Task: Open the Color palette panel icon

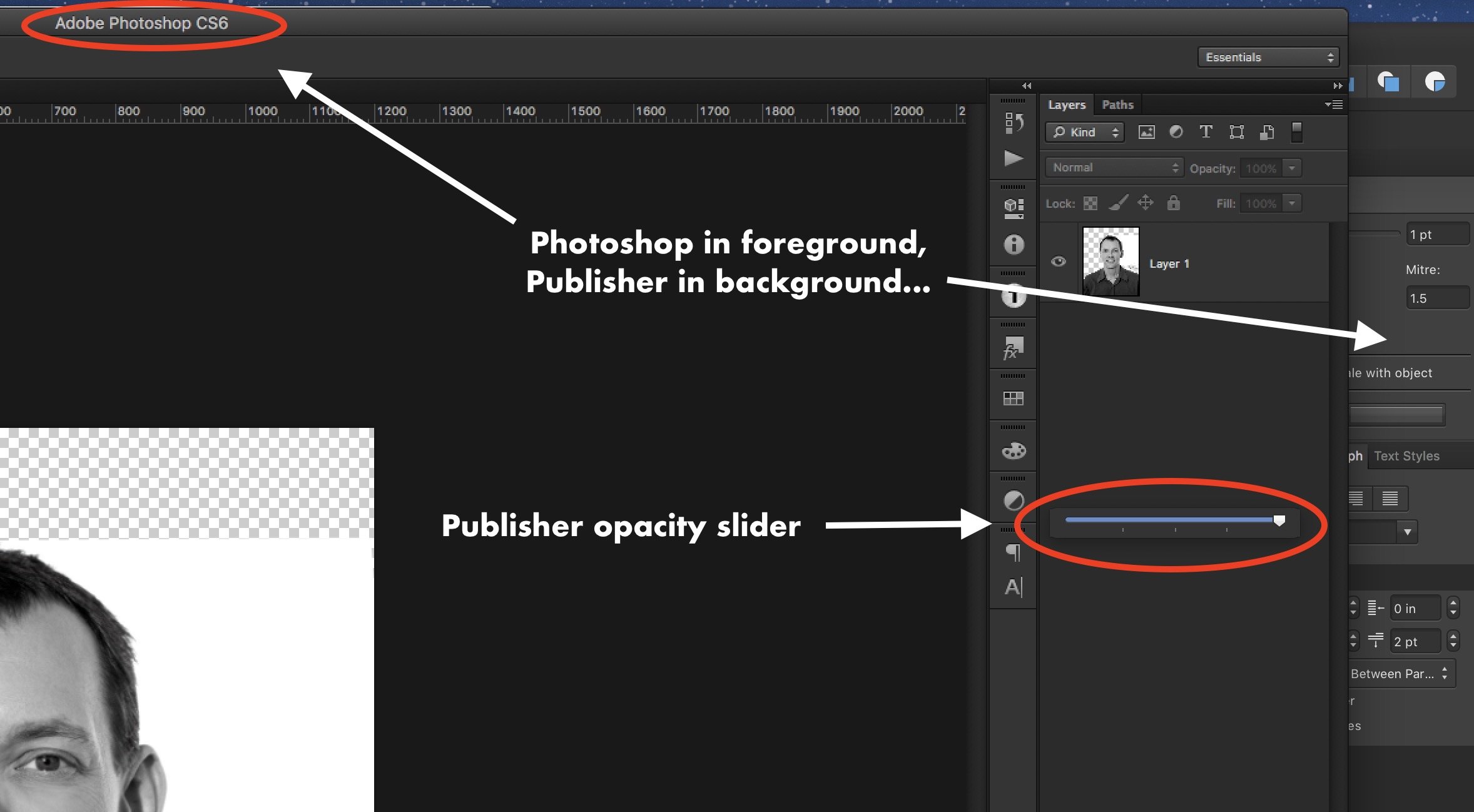Action: (x=1014, y=450)
